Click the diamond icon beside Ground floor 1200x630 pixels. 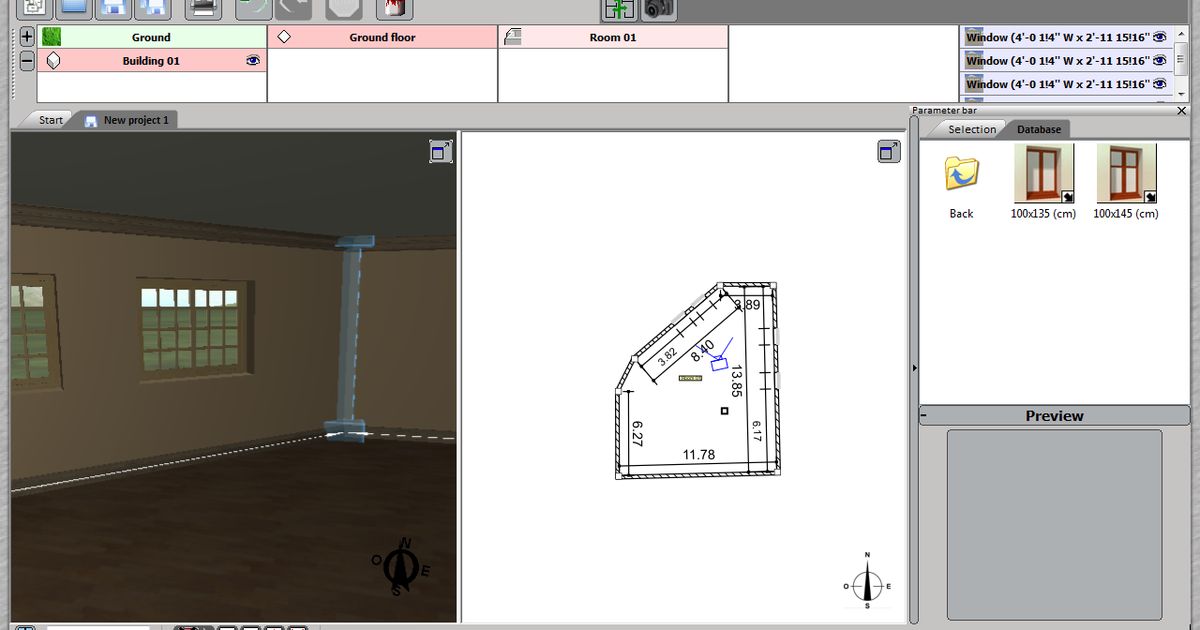point(284,37)
